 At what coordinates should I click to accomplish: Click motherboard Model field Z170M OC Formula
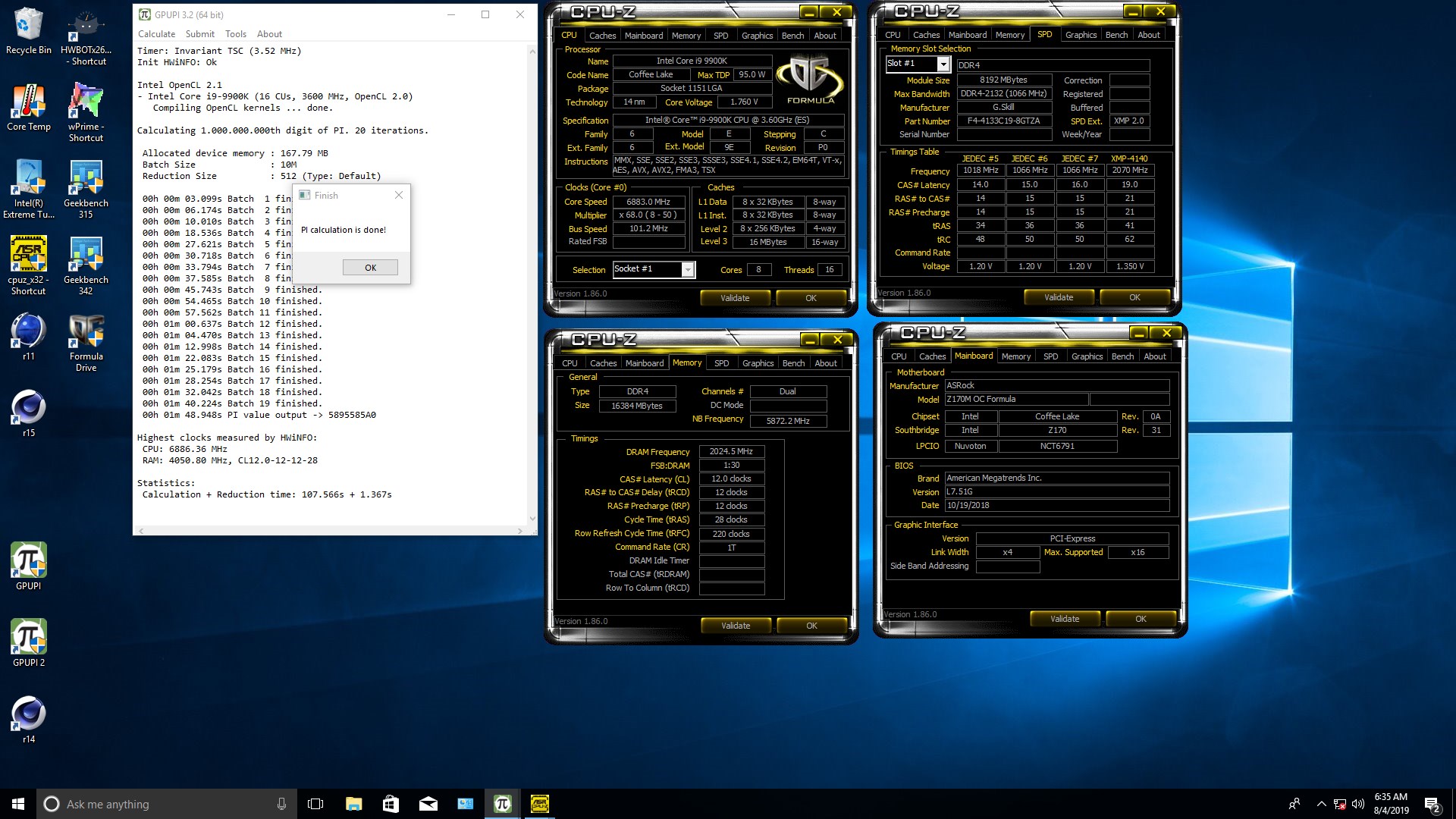[x=1016, y=400]
